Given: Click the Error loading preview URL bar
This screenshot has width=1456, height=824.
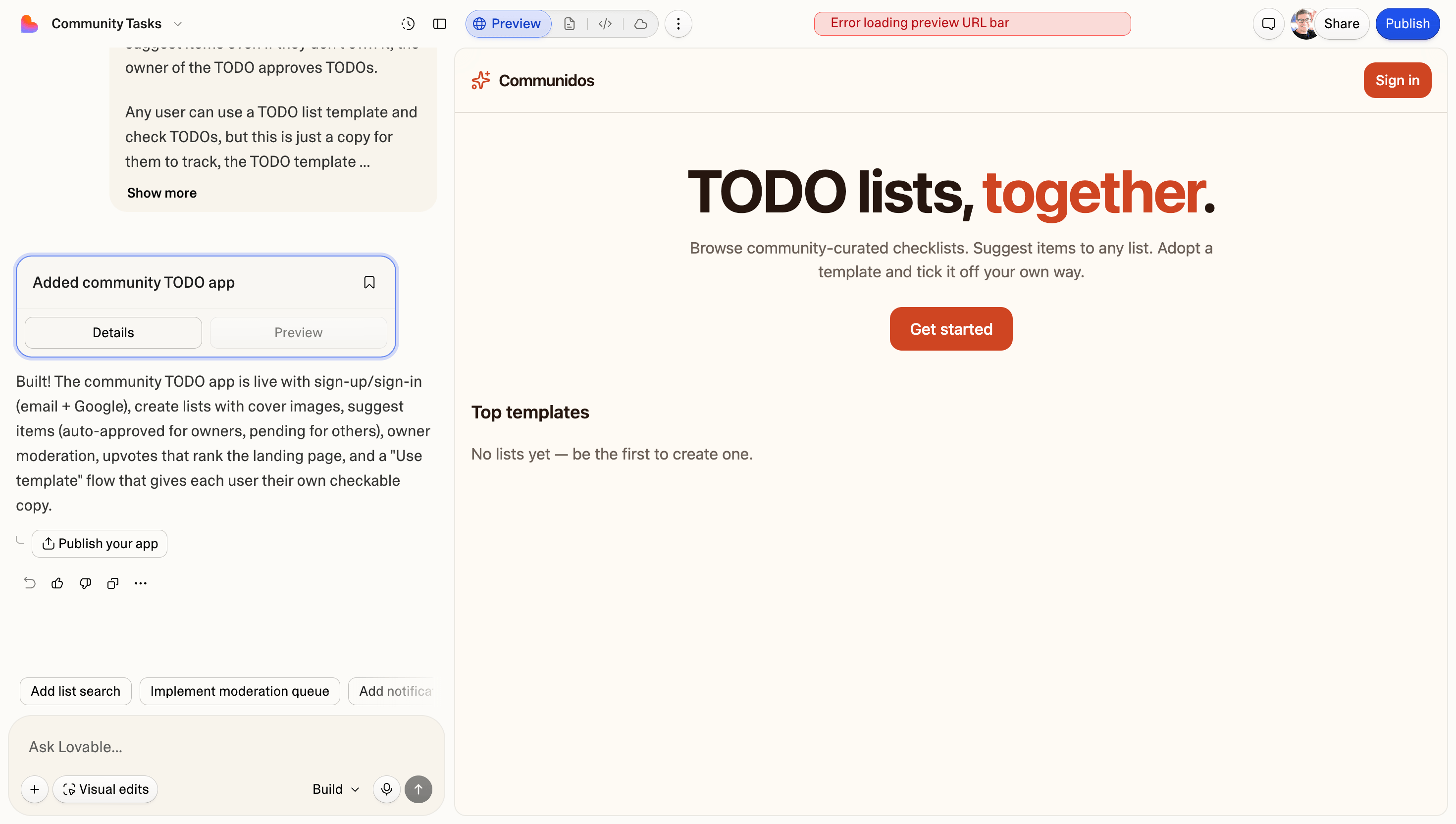Looking at the screenshot, I should point(972,23).
